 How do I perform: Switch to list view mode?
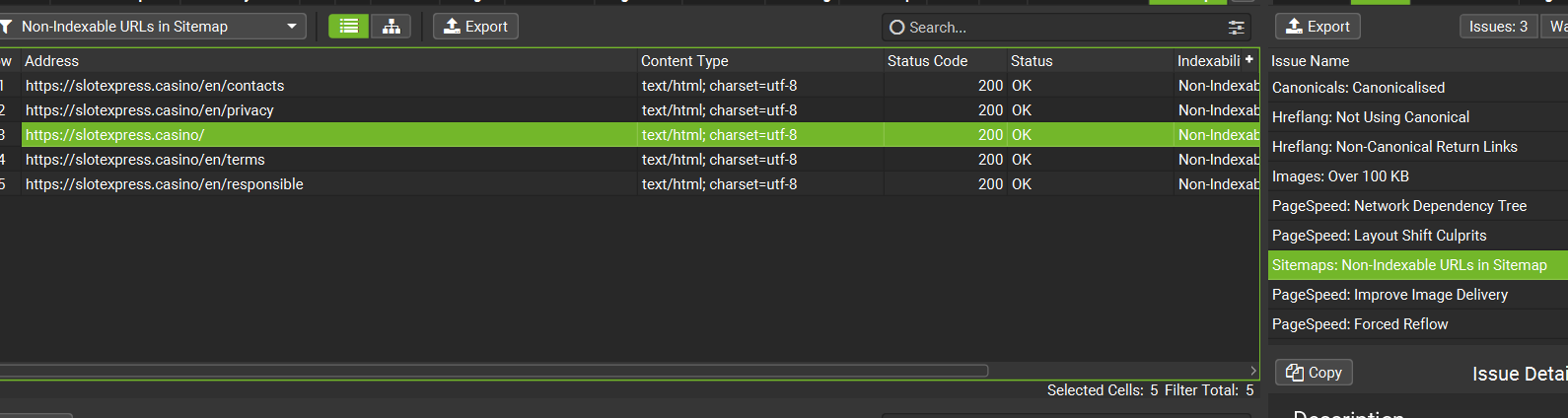click(x=348, y=27)
